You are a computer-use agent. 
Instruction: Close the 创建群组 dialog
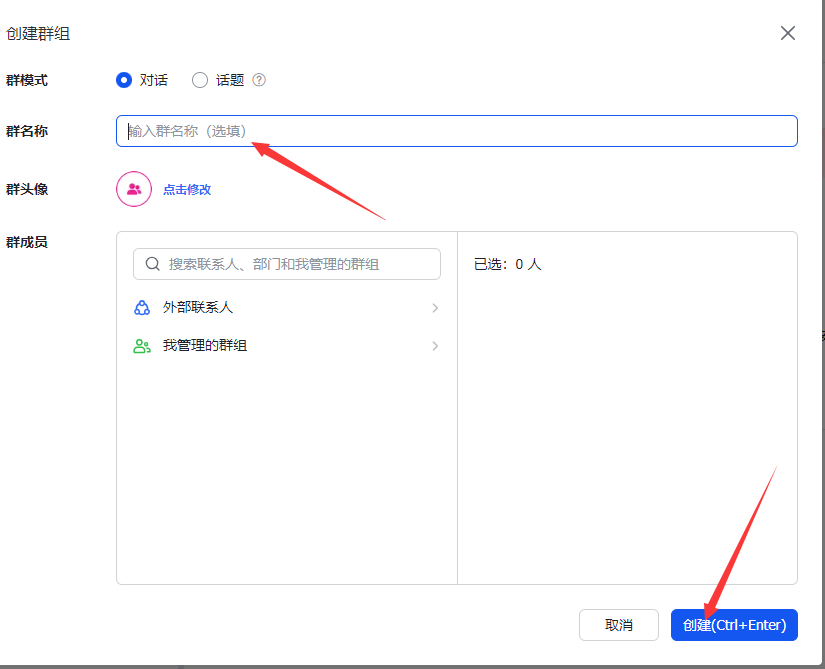pos(788,33)
